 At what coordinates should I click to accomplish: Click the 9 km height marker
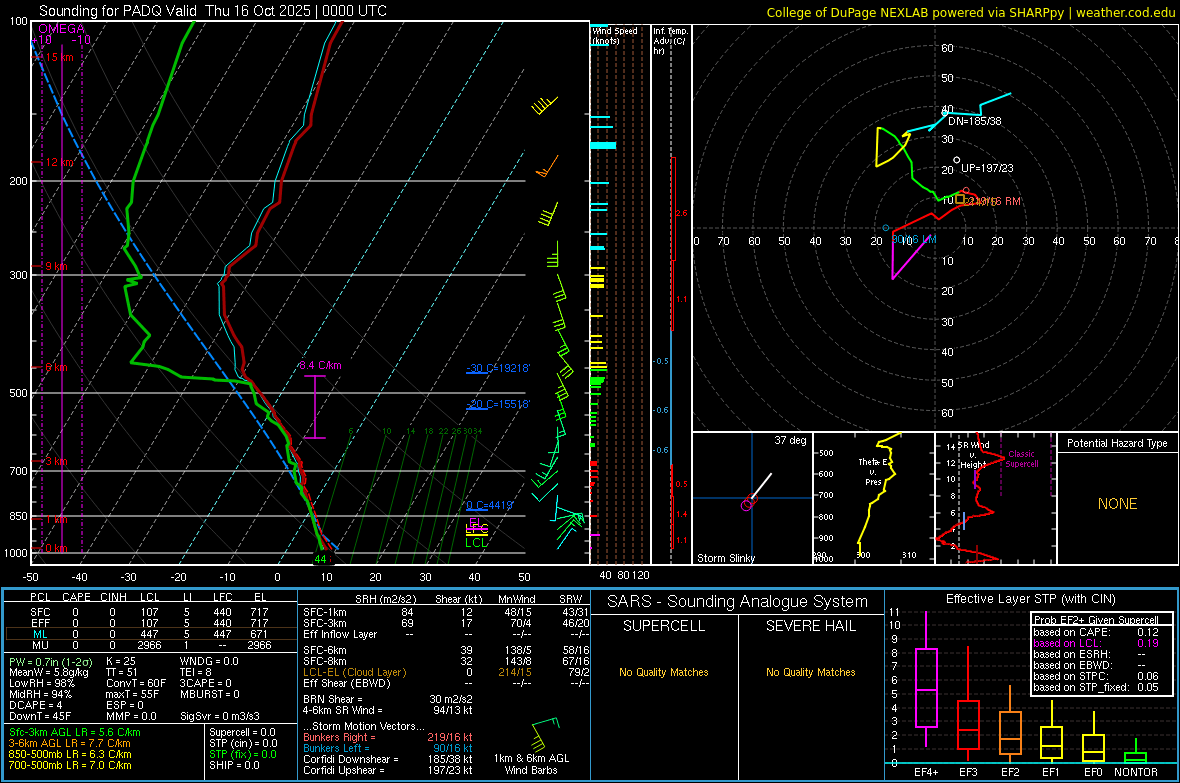pyautogui.click(x=56, y=267)
